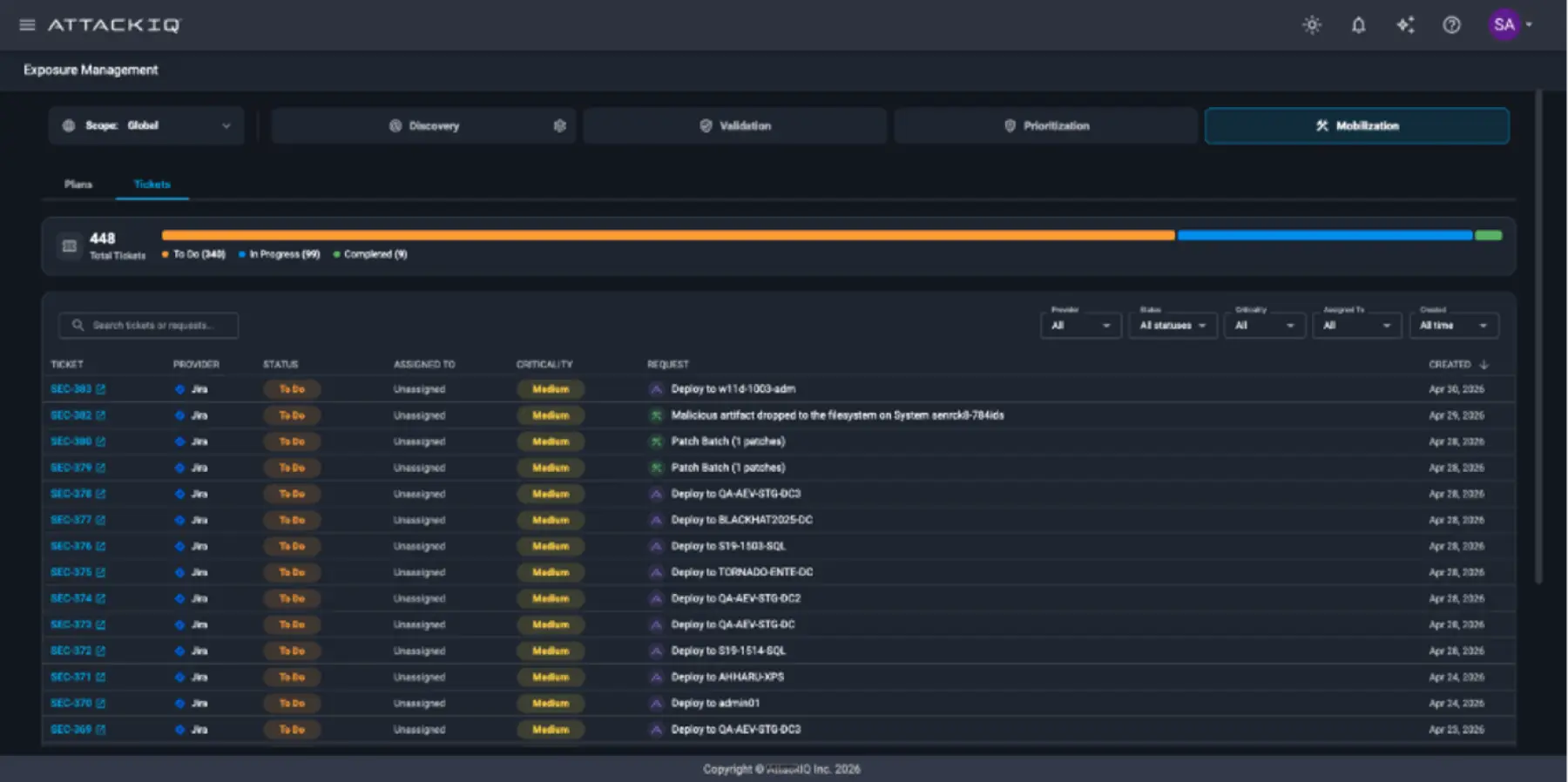1568x782 pixels.
Task: Toggle light theme sun icon
Action: click(x=1312, y=25)
